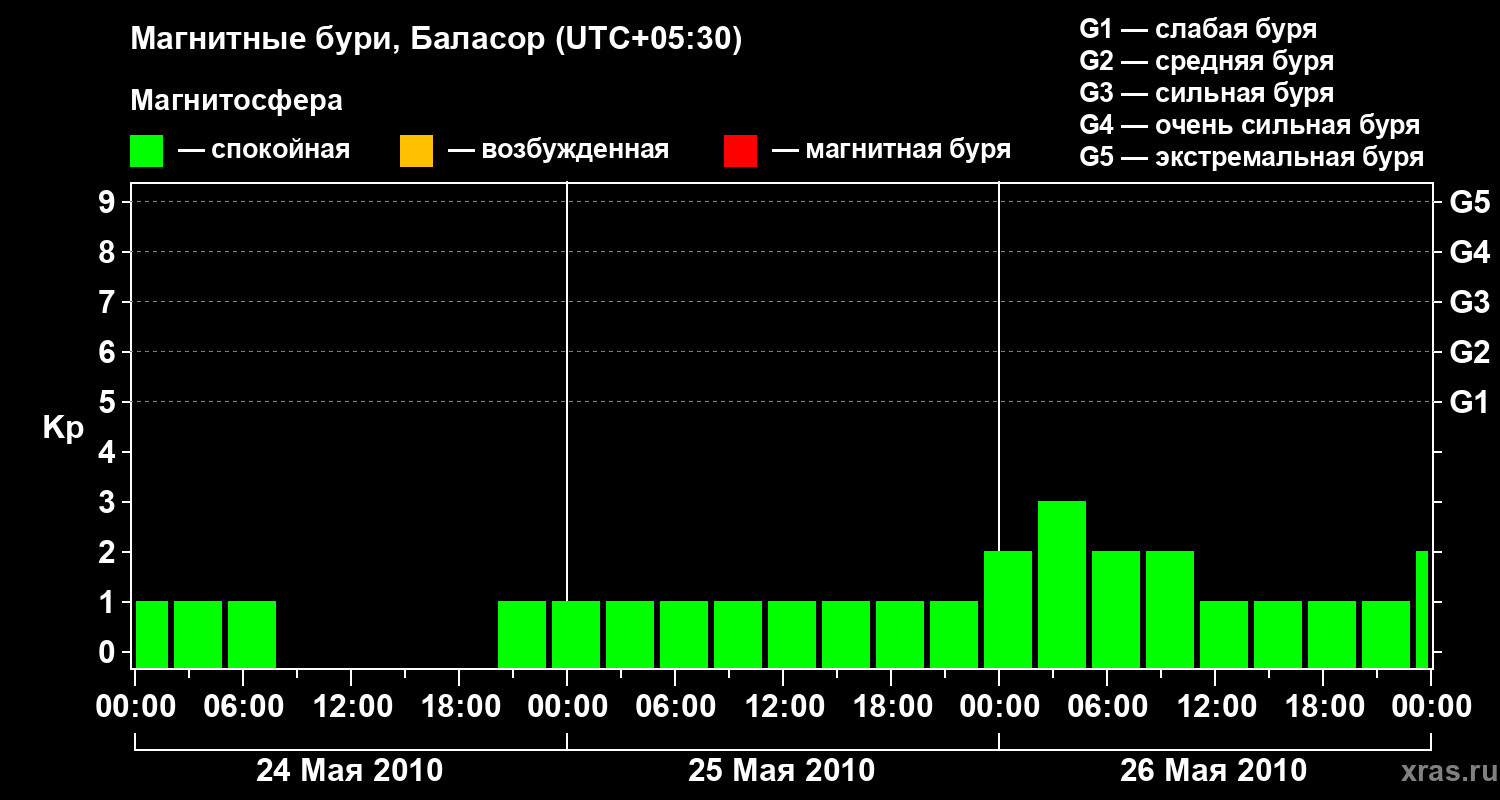Click the '26 Мая 2010' date label
Screen dimensions: 1500x800
click(x=1213, y=771)
